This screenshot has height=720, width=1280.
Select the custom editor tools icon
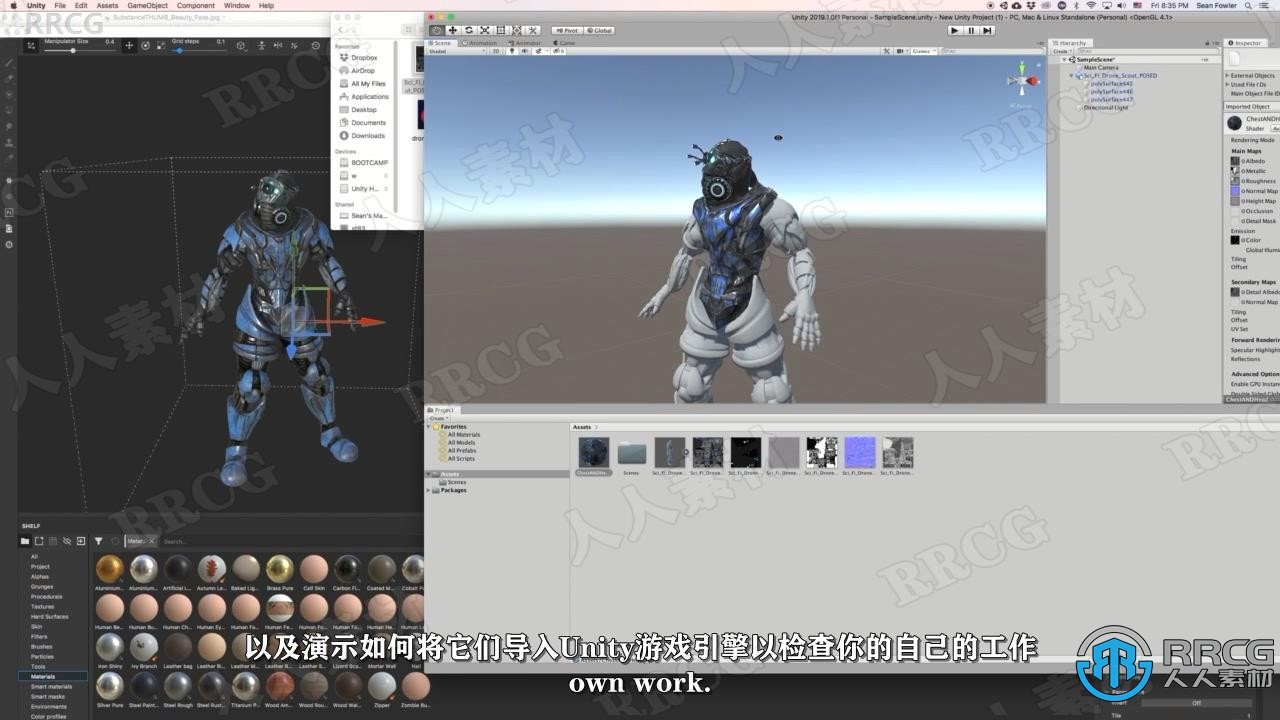(533, 30)
